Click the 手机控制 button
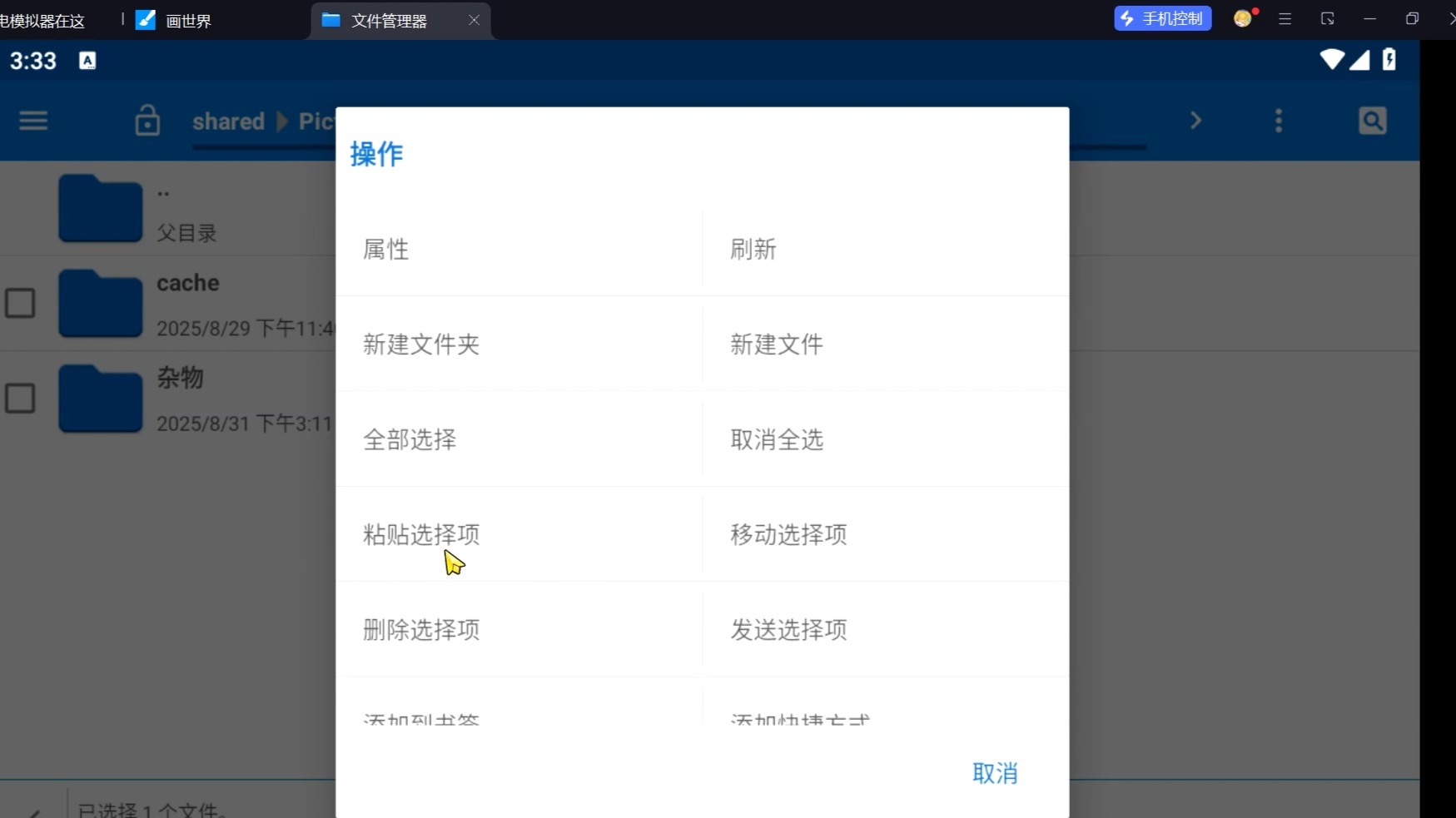The width and height of the screenshot is (1456, 818). point(1162,17)
